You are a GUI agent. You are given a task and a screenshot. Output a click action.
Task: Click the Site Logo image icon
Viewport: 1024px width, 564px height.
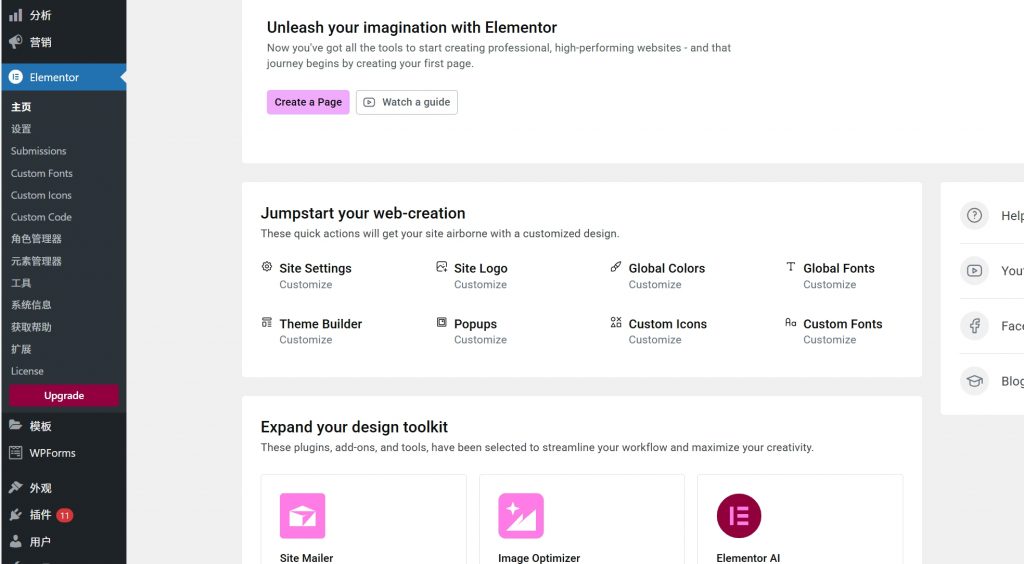tap(441, 266)
